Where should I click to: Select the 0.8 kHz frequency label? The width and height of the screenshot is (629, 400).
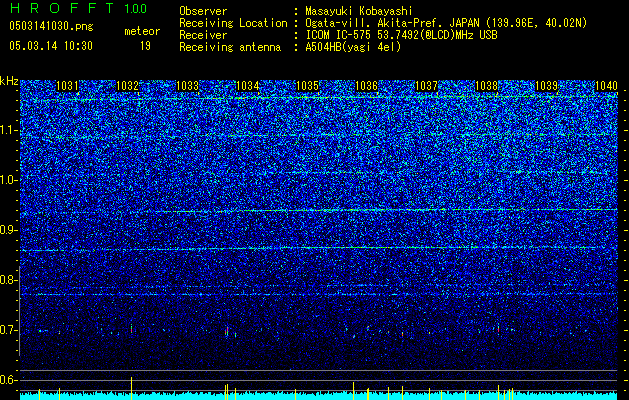coord(8,280)
